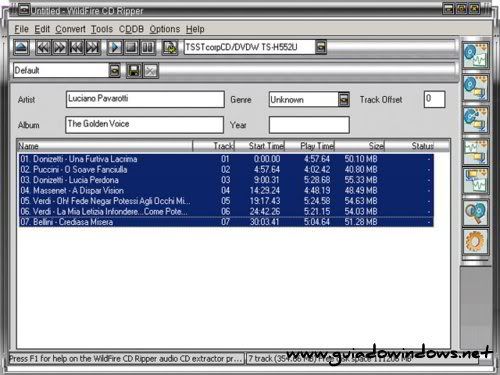The height and width of the screenshot is (375, 500).
Task: Click second sidebar icon, CD to file
Action: [x=476, y=88]
